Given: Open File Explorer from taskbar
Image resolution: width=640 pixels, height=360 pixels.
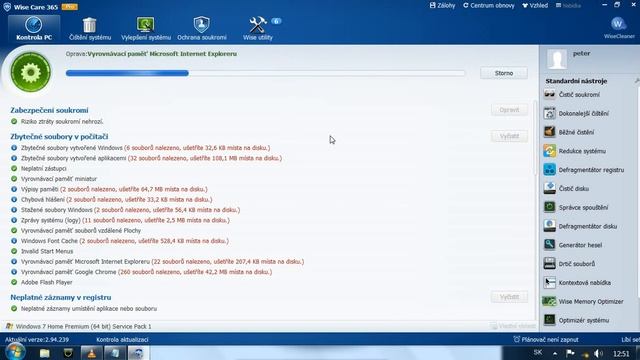Looking at the screenshot, I should [x=44, y=353].
